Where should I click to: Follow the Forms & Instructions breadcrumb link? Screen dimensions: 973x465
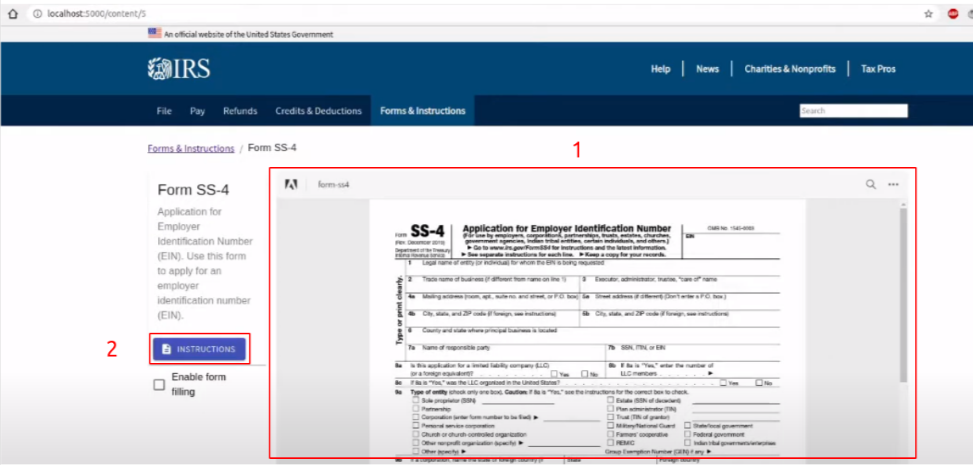(191, 148)
